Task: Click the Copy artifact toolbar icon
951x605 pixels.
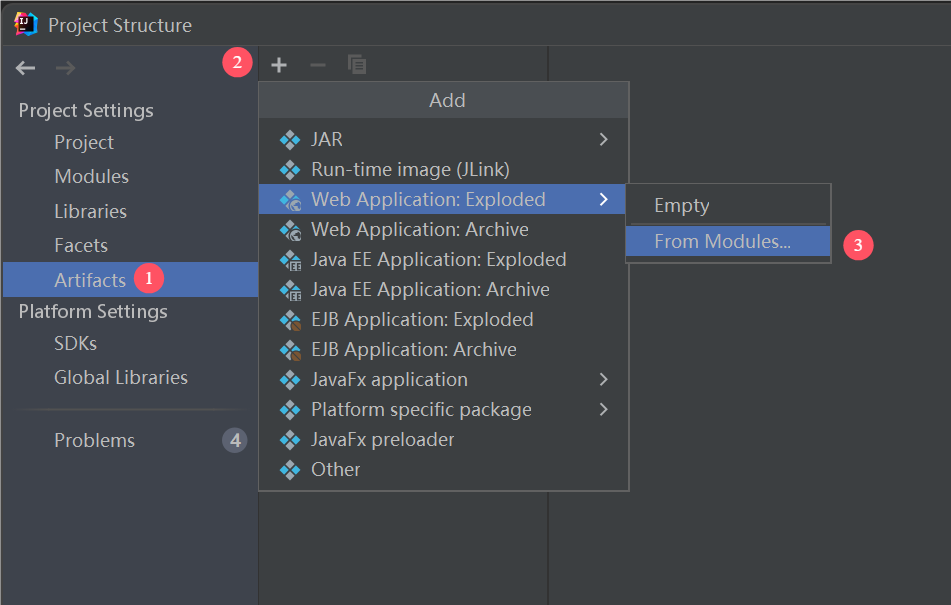Action: coord(356,65)
